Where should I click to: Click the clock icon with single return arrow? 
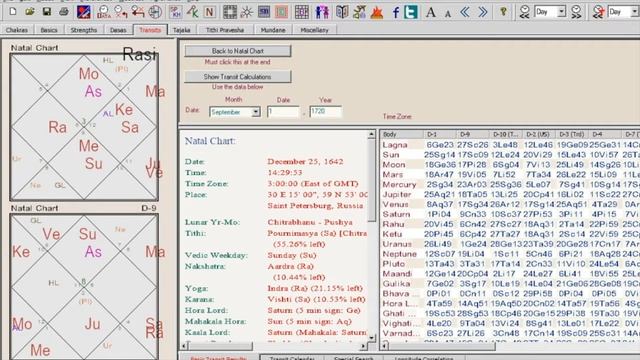121,12
